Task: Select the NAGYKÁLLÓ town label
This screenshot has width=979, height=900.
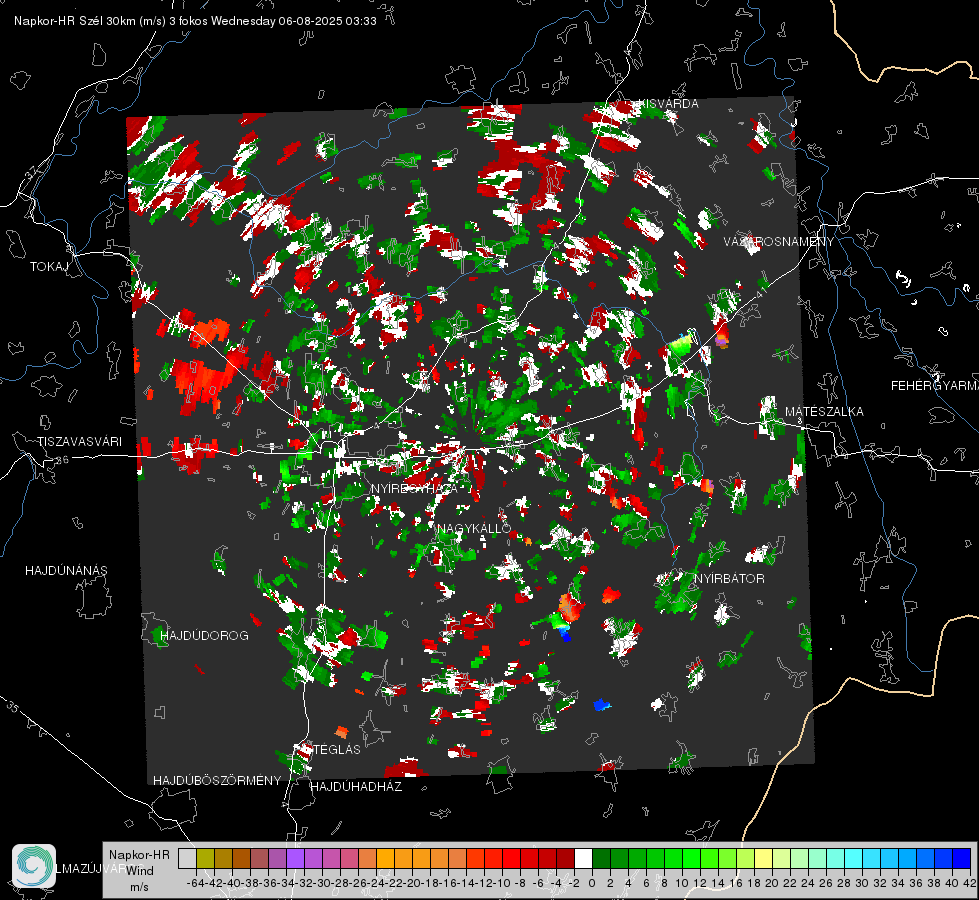Action: pos(474,529)
